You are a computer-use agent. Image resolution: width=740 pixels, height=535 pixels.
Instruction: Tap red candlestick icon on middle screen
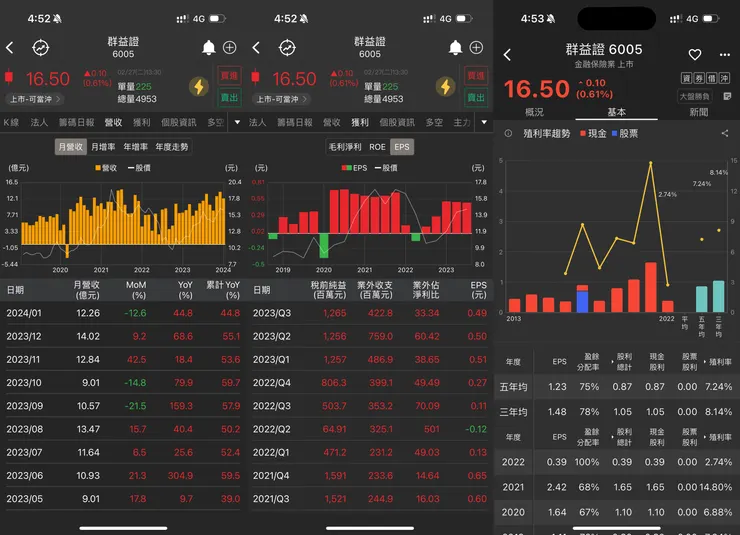tap(255, 77)
